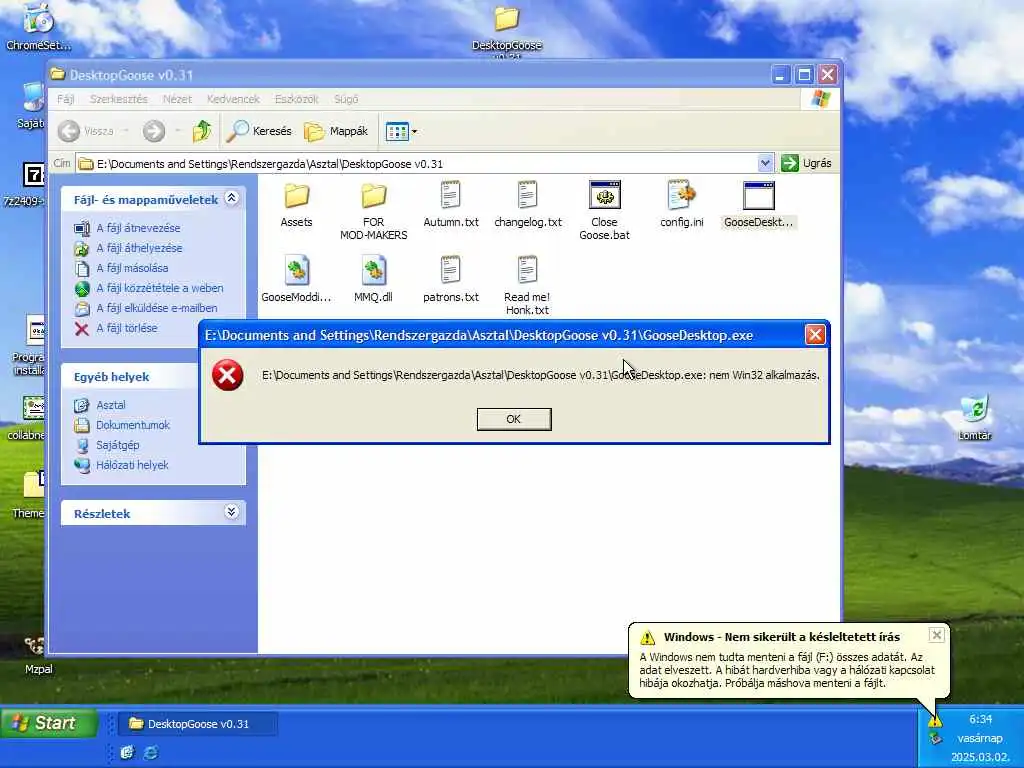Click A fájl elküldése e-mailben
Screen dimensions: 1024x768
pyautogui.click(x=157, y=308)
